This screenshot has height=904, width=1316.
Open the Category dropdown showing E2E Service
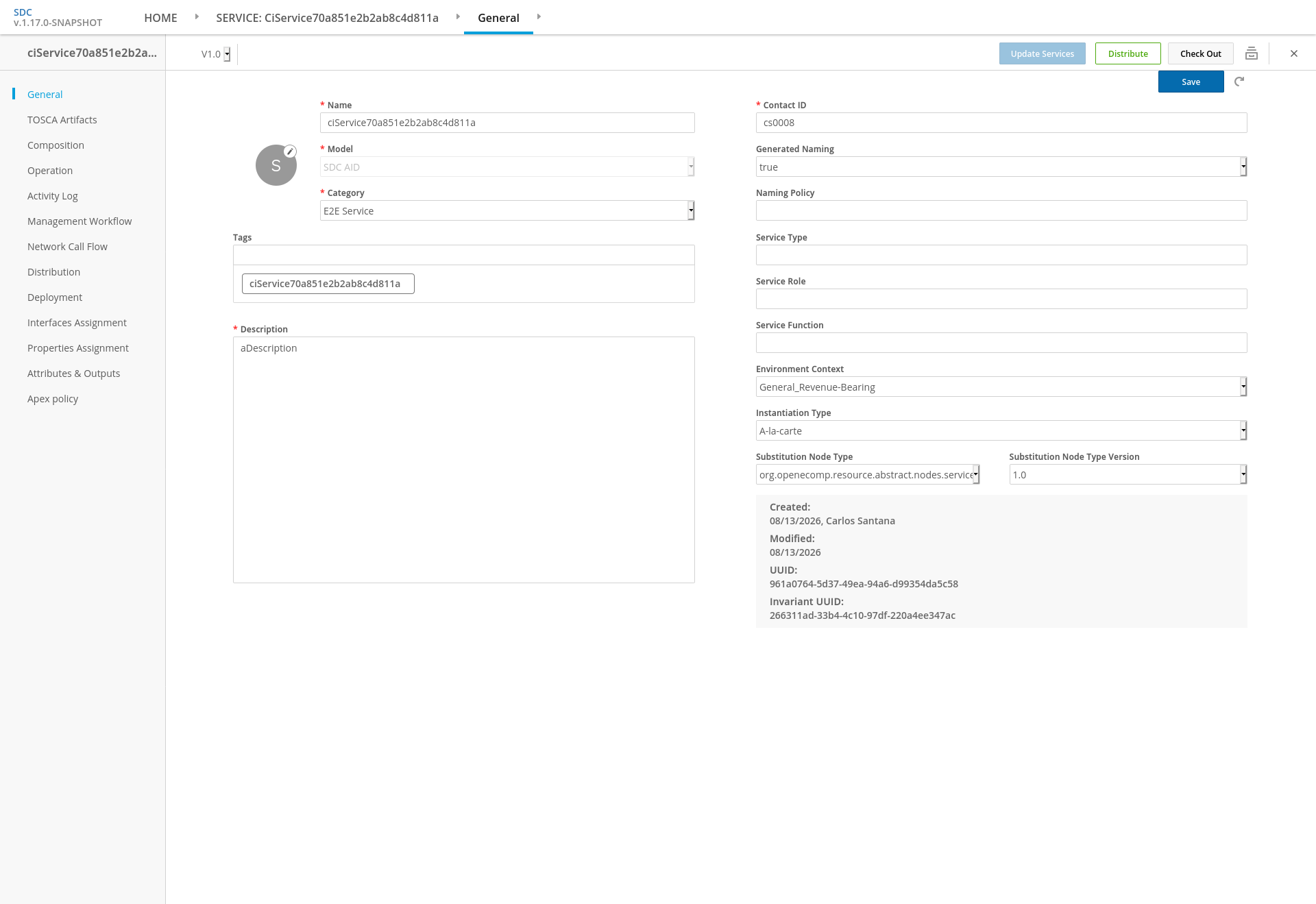[507, 210]
